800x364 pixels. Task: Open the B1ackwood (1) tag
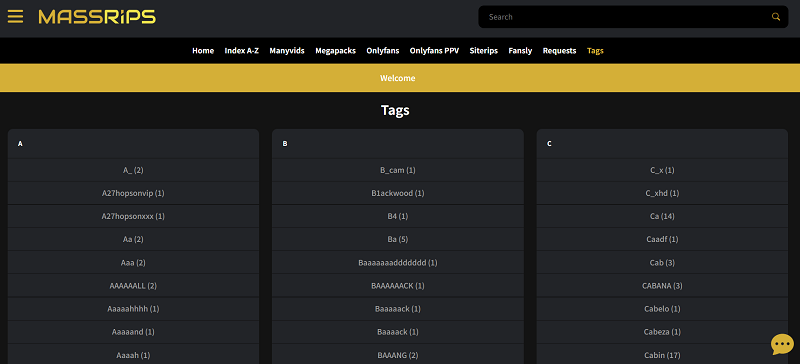tap(397, 193)
